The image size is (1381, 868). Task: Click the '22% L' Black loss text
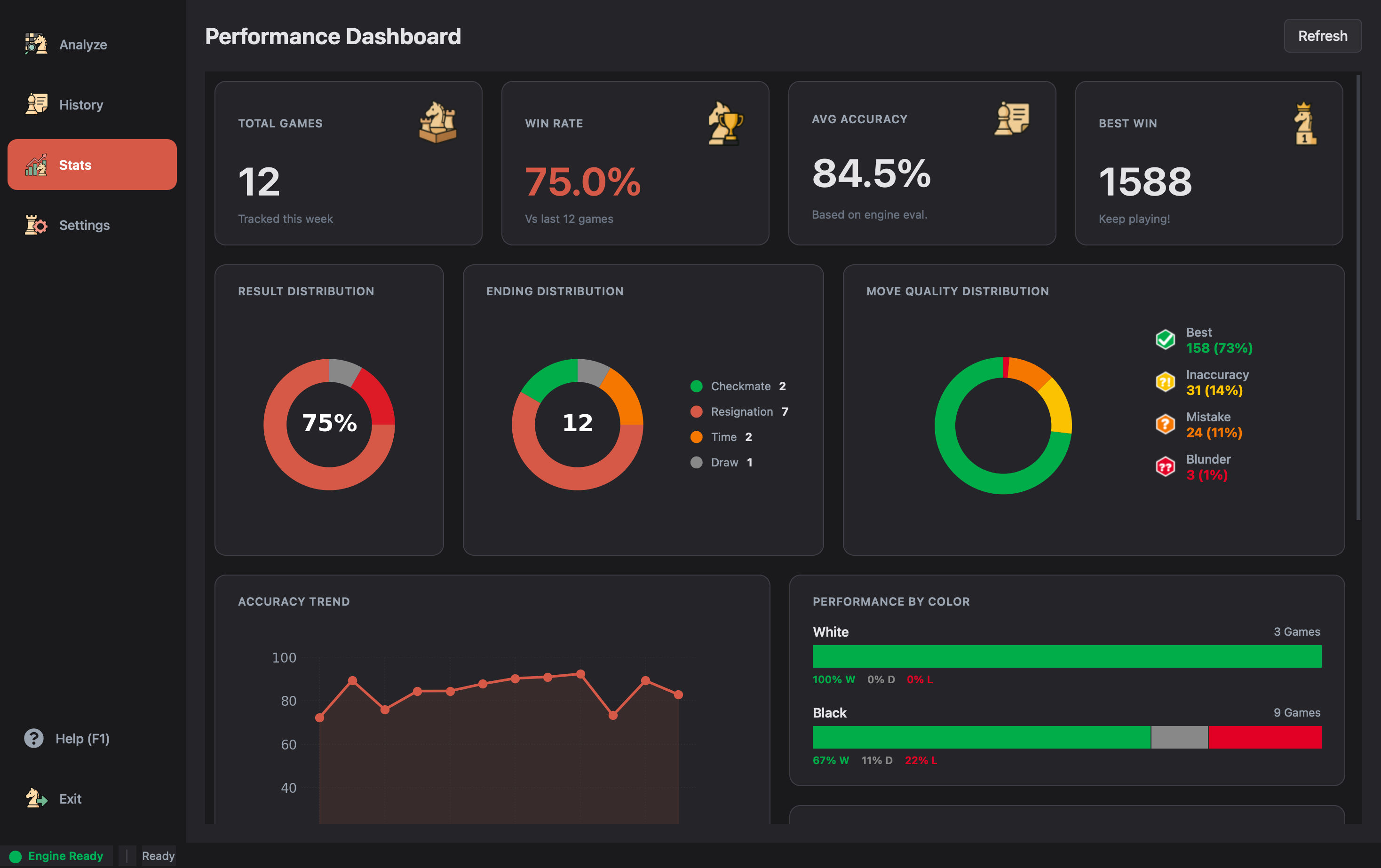point(921,760)
